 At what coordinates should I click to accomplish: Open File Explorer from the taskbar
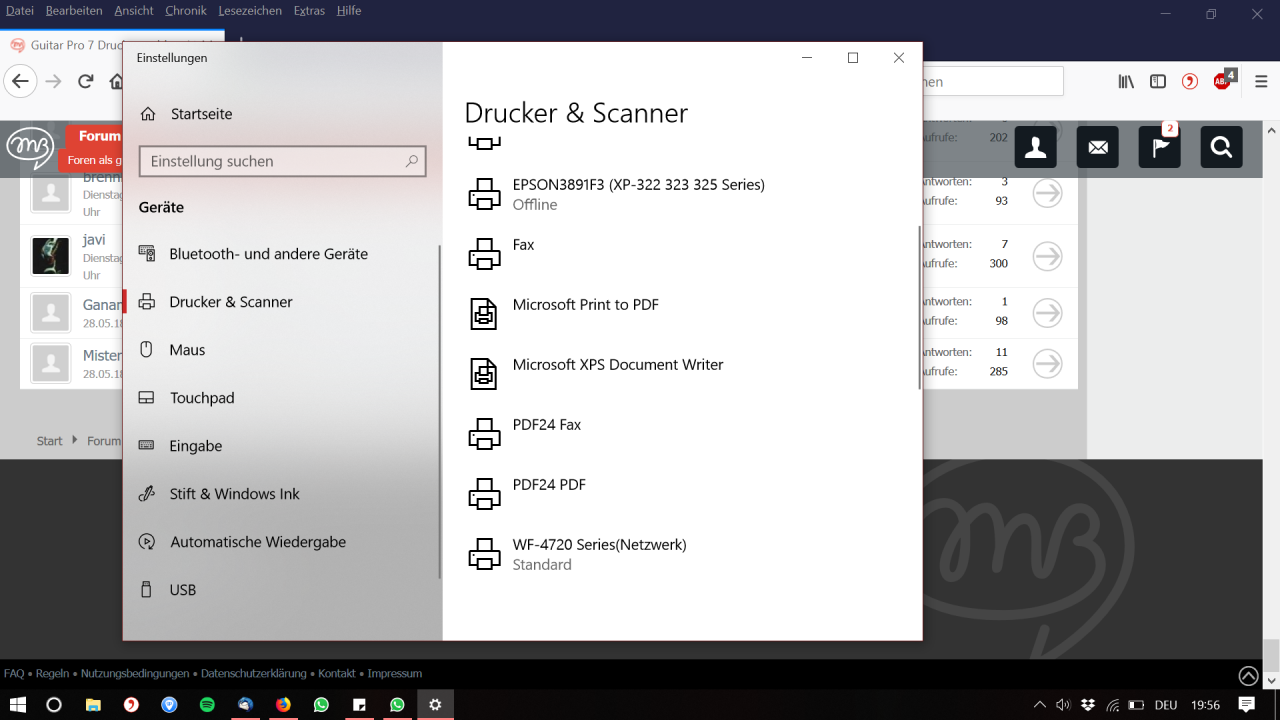(93, 705)
